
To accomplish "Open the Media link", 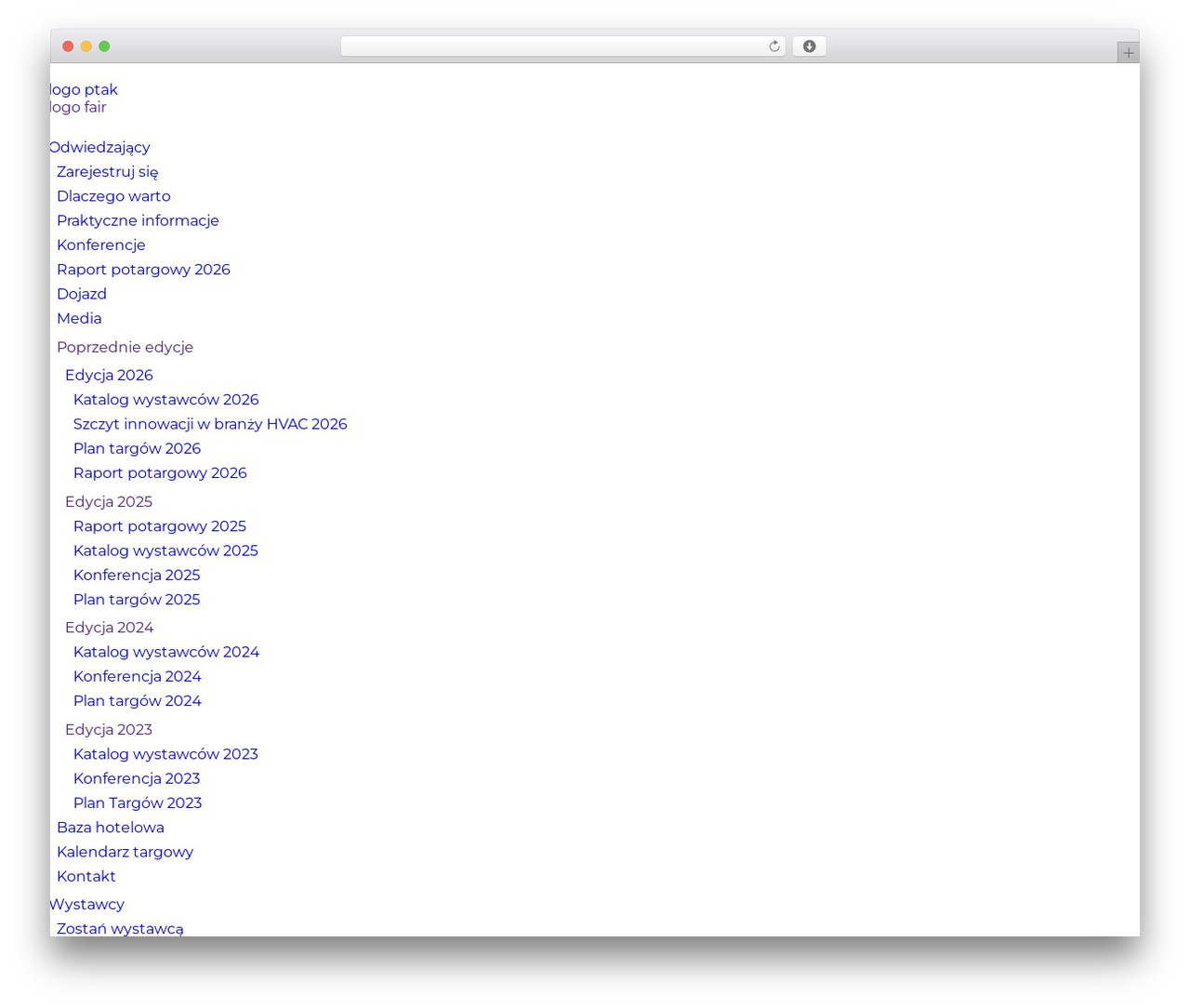I will pyautogui.click(x=79, y=318).
